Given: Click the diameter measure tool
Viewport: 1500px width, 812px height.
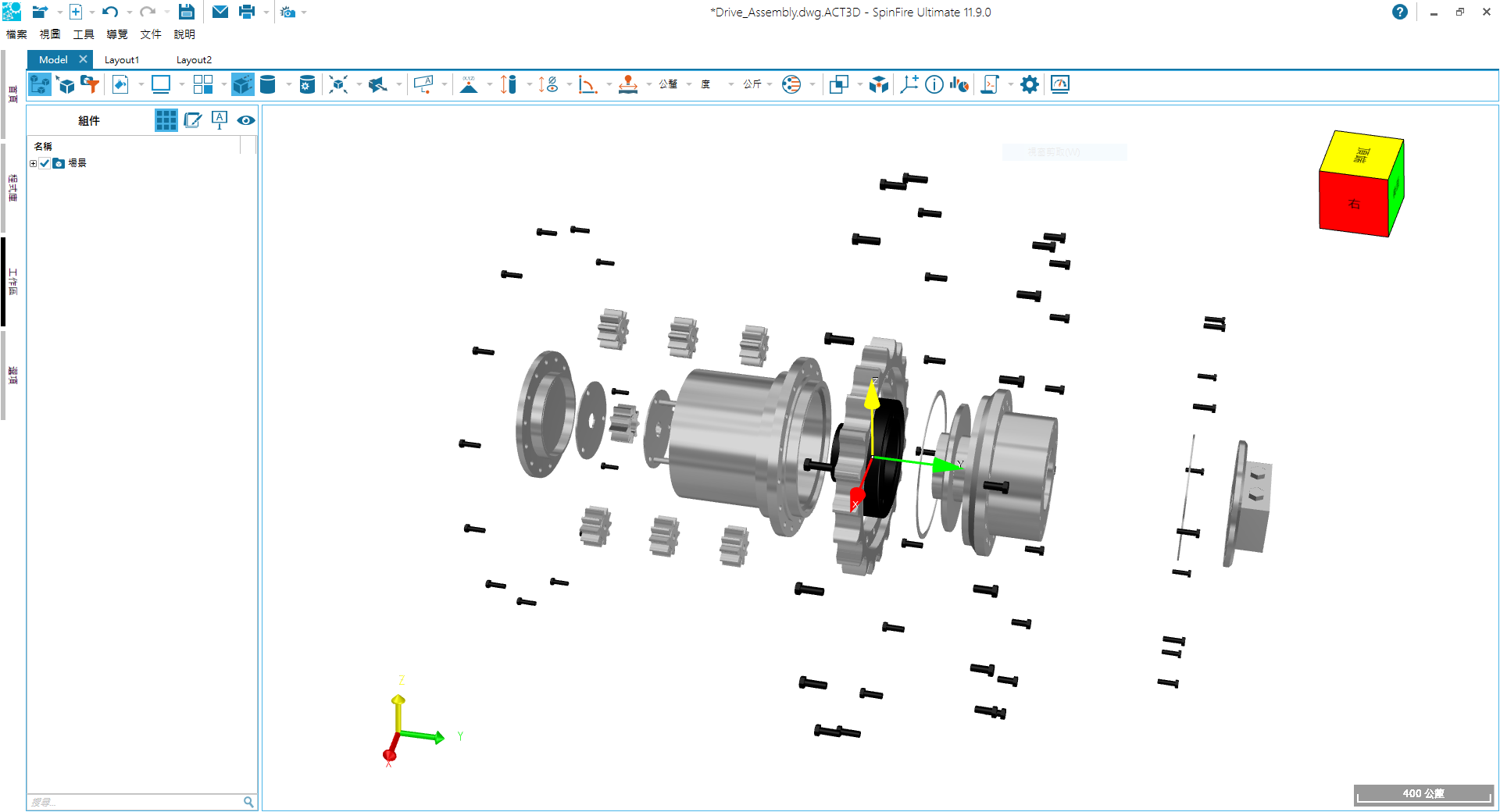Looking at the screenshot, I should [x=548, y=84].
